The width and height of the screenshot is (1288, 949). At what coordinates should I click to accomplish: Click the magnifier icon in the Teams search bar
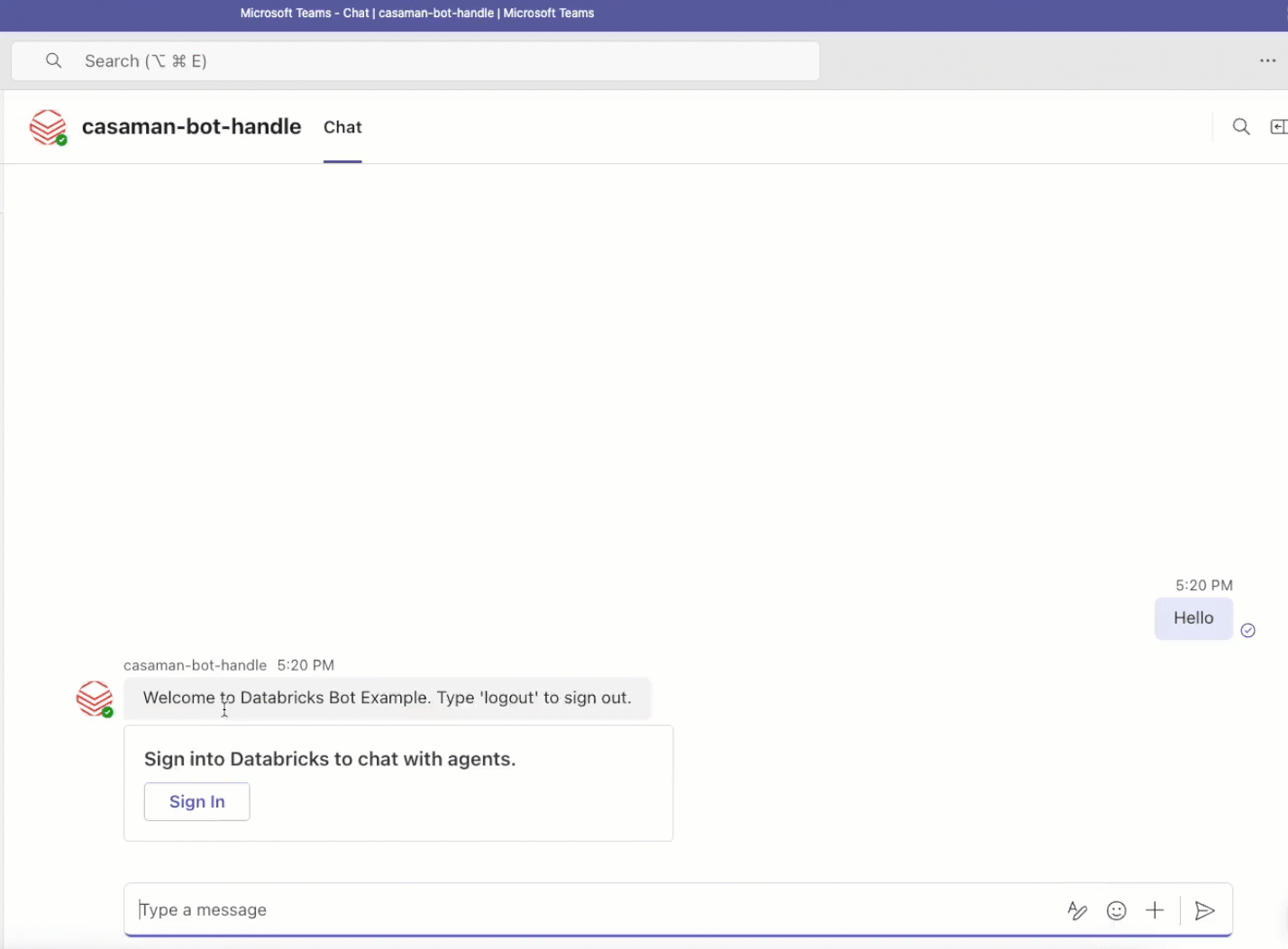coord(54,60)
